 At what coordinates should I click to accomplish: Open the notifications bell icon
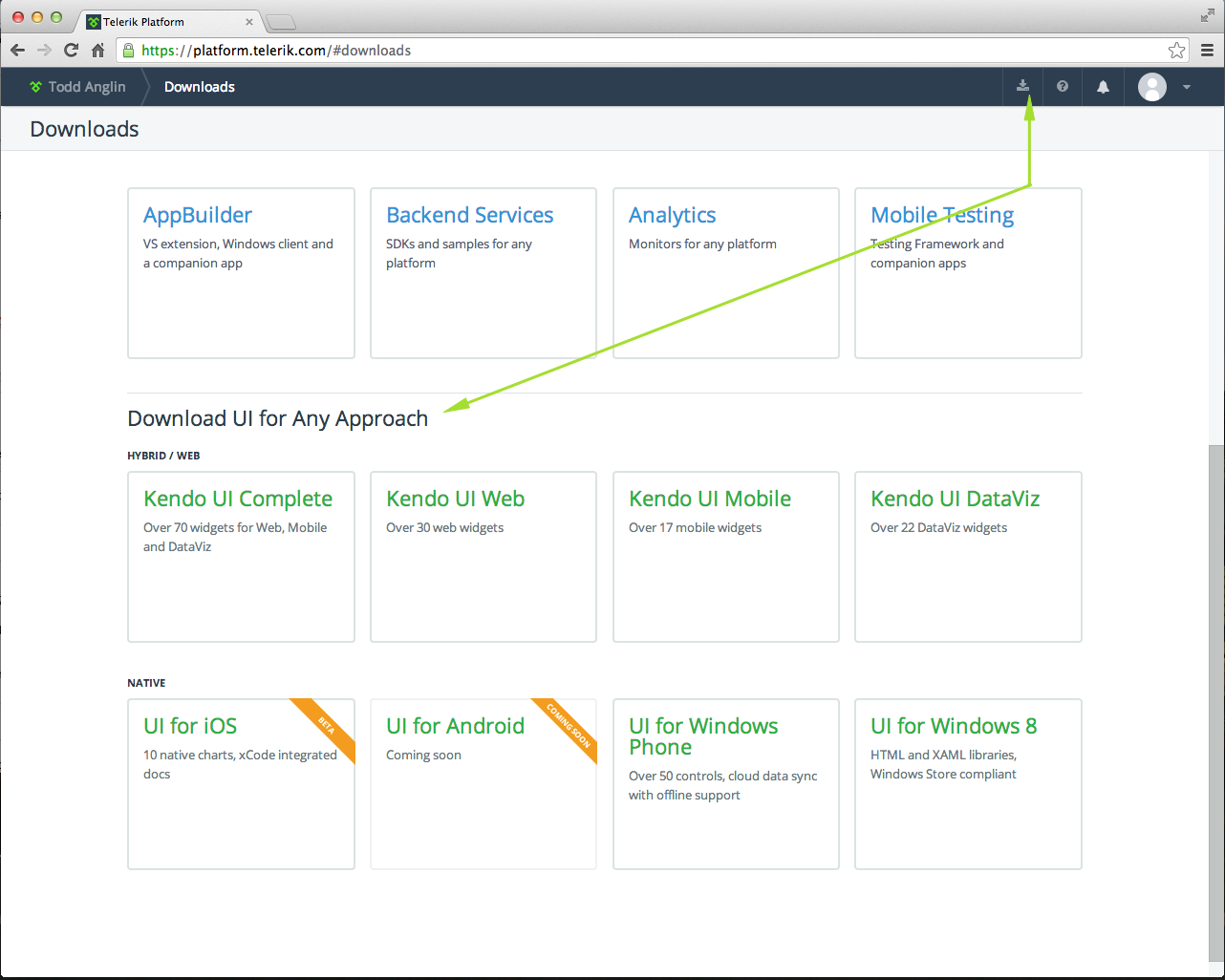(1103, 86)
